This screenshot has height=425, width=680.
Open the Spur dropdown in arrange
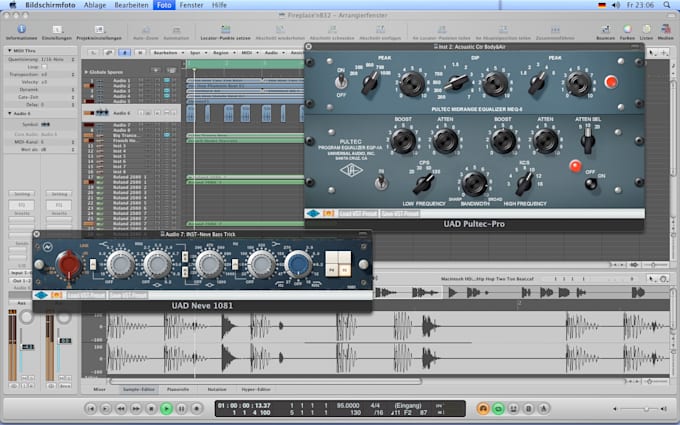coord(197,52)
